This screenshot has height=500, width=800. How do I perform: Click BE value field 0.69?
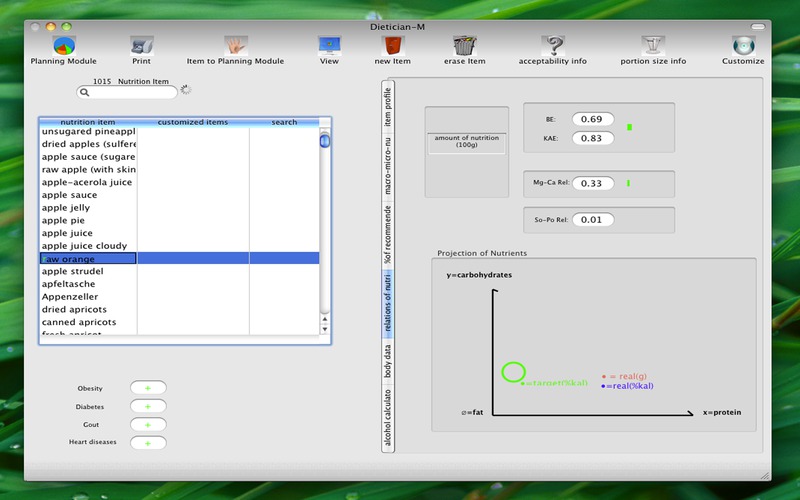point(592,119)
